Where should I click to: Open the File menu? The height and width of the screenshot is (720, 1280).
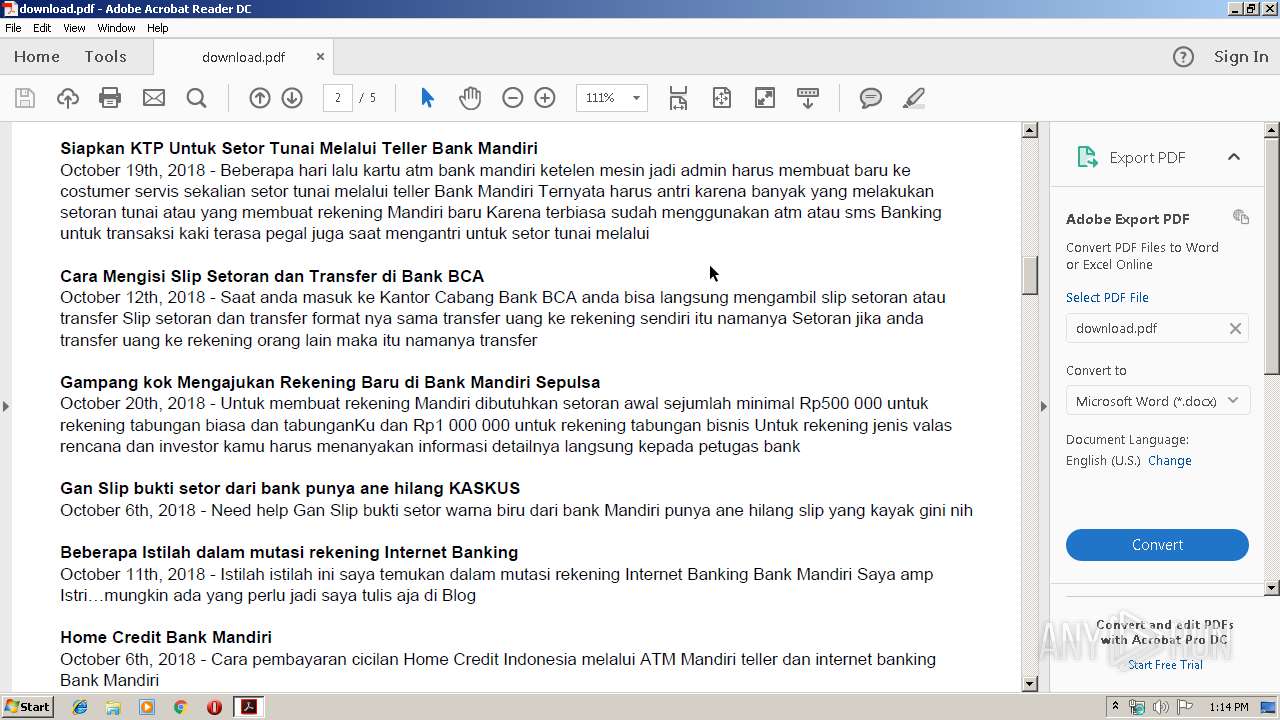click(13, 28)
